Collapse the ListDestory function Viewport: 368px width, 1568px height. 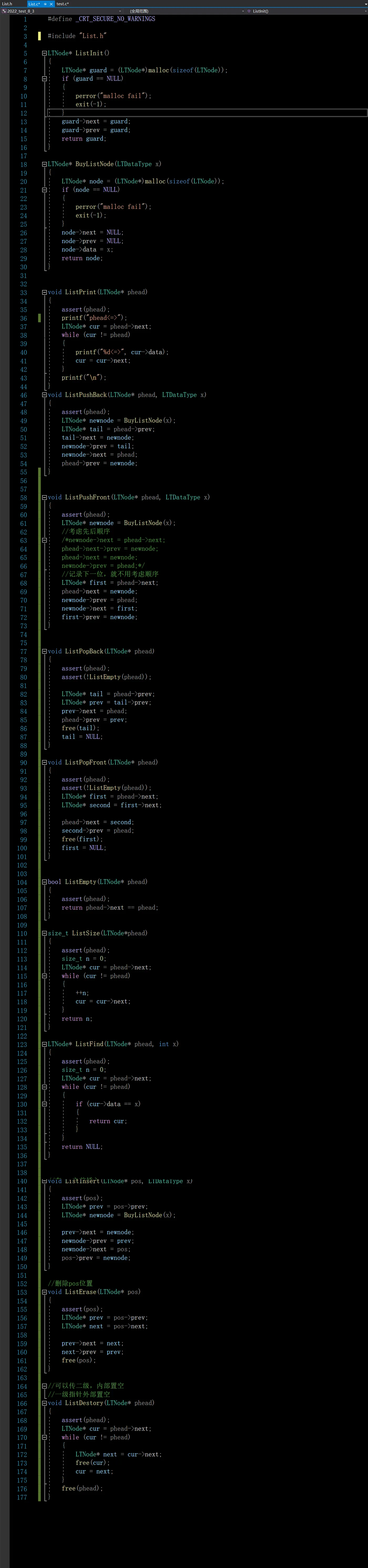[x=44, y=1403]
